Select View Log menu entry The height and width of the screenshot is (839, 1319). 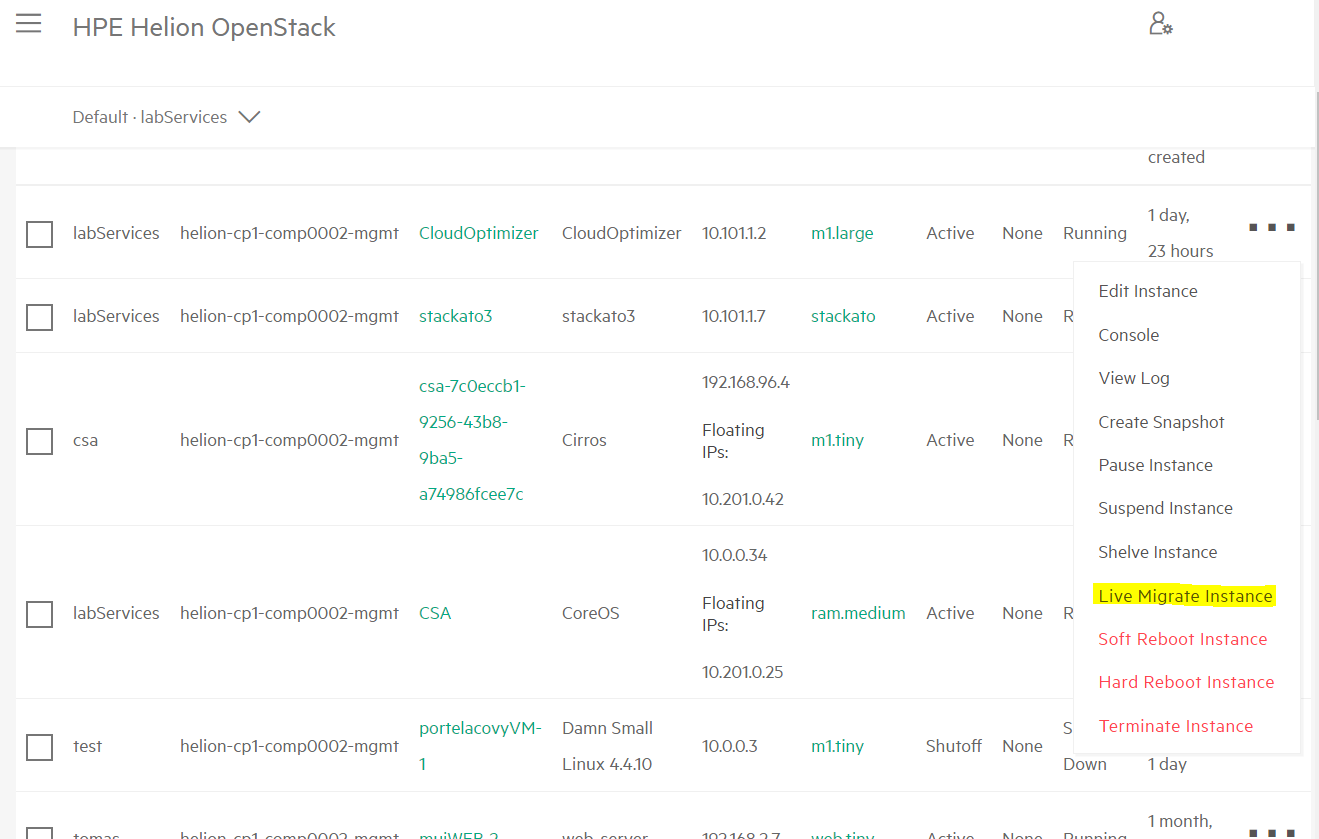tap(1133, 378)
